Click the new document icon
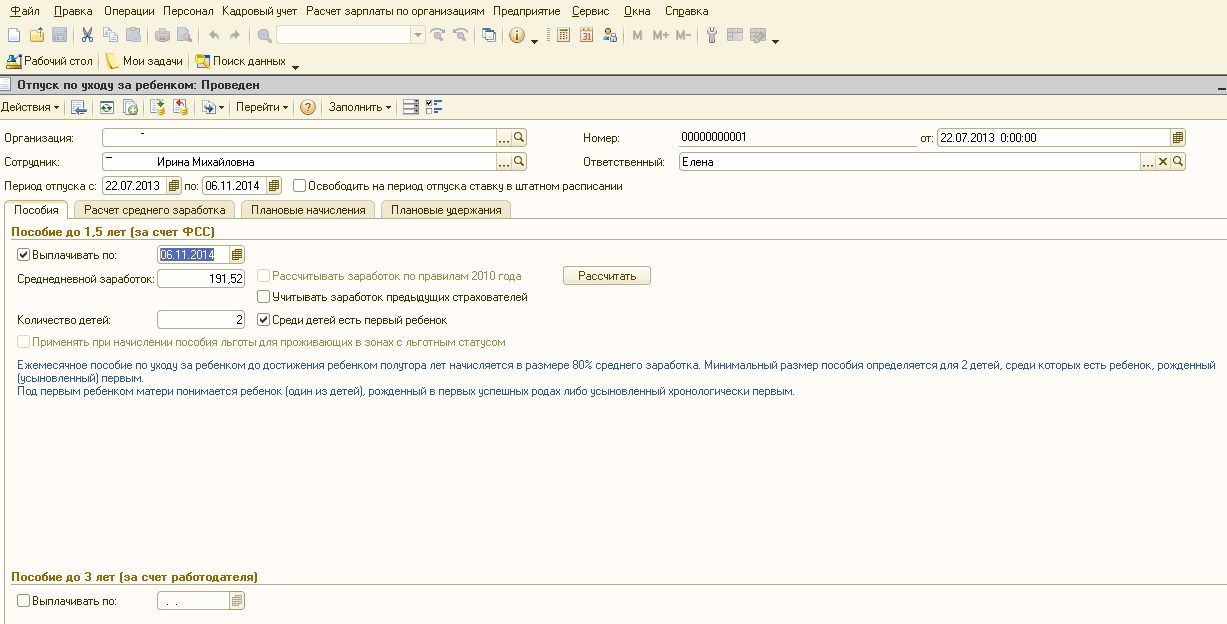The width and height of the screenshot is (1227, 624). [14, 36]
